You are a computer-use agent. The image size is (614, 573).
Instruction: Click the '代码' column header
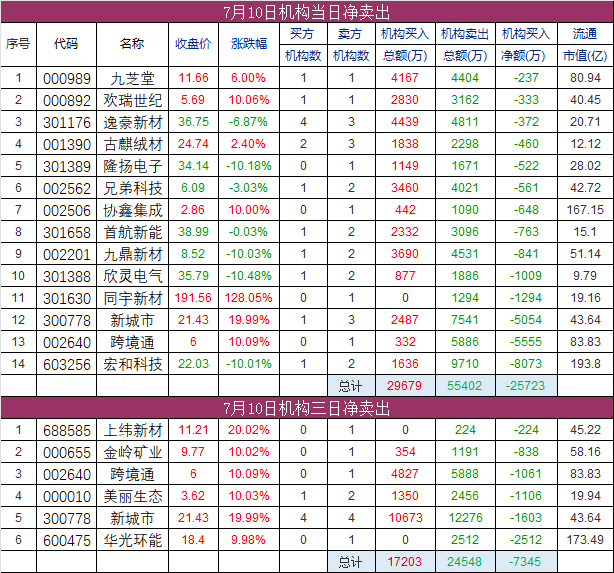[66, 44]
